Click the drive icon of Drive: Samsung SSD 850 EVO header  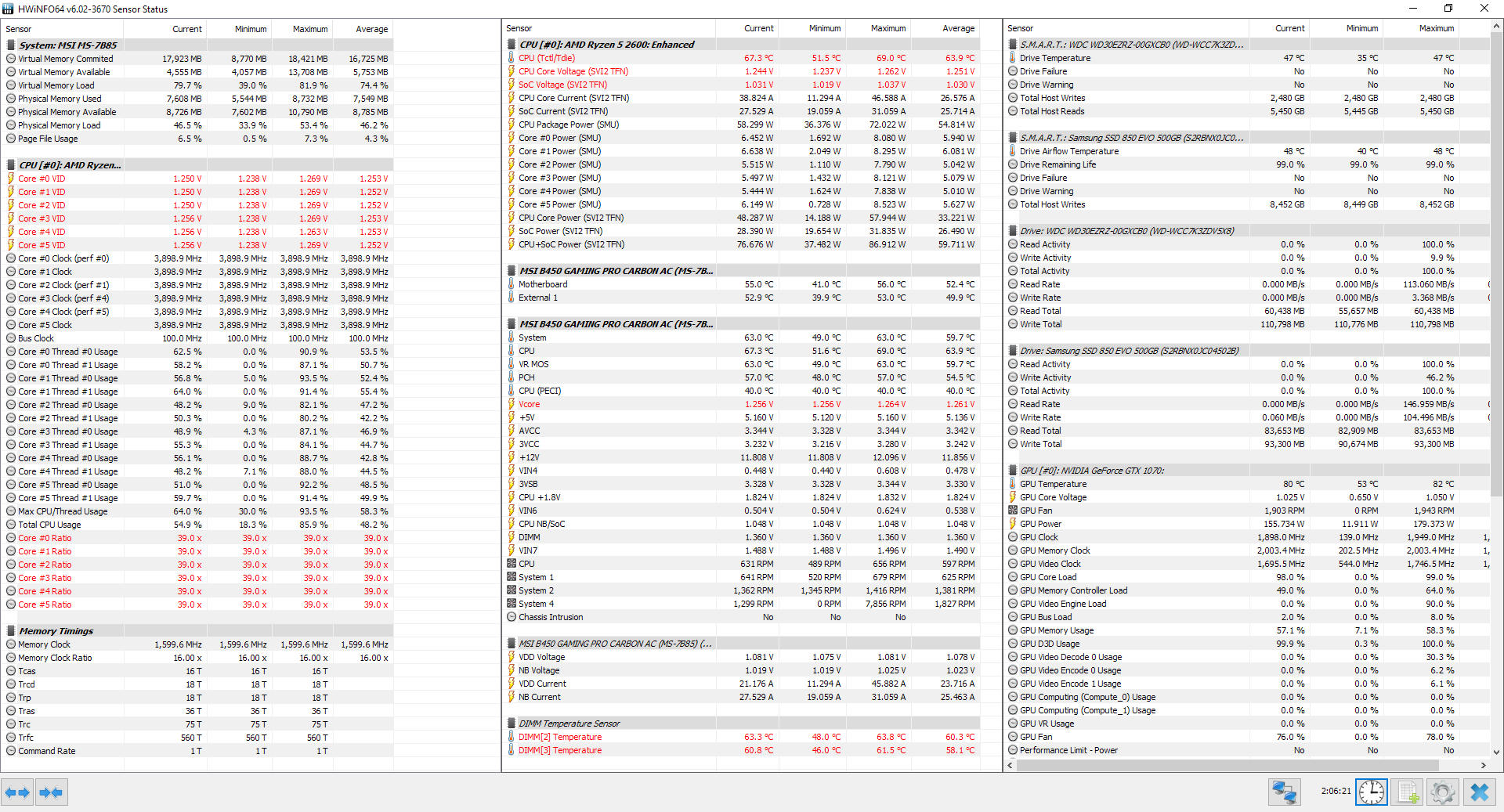(1013, 351)
